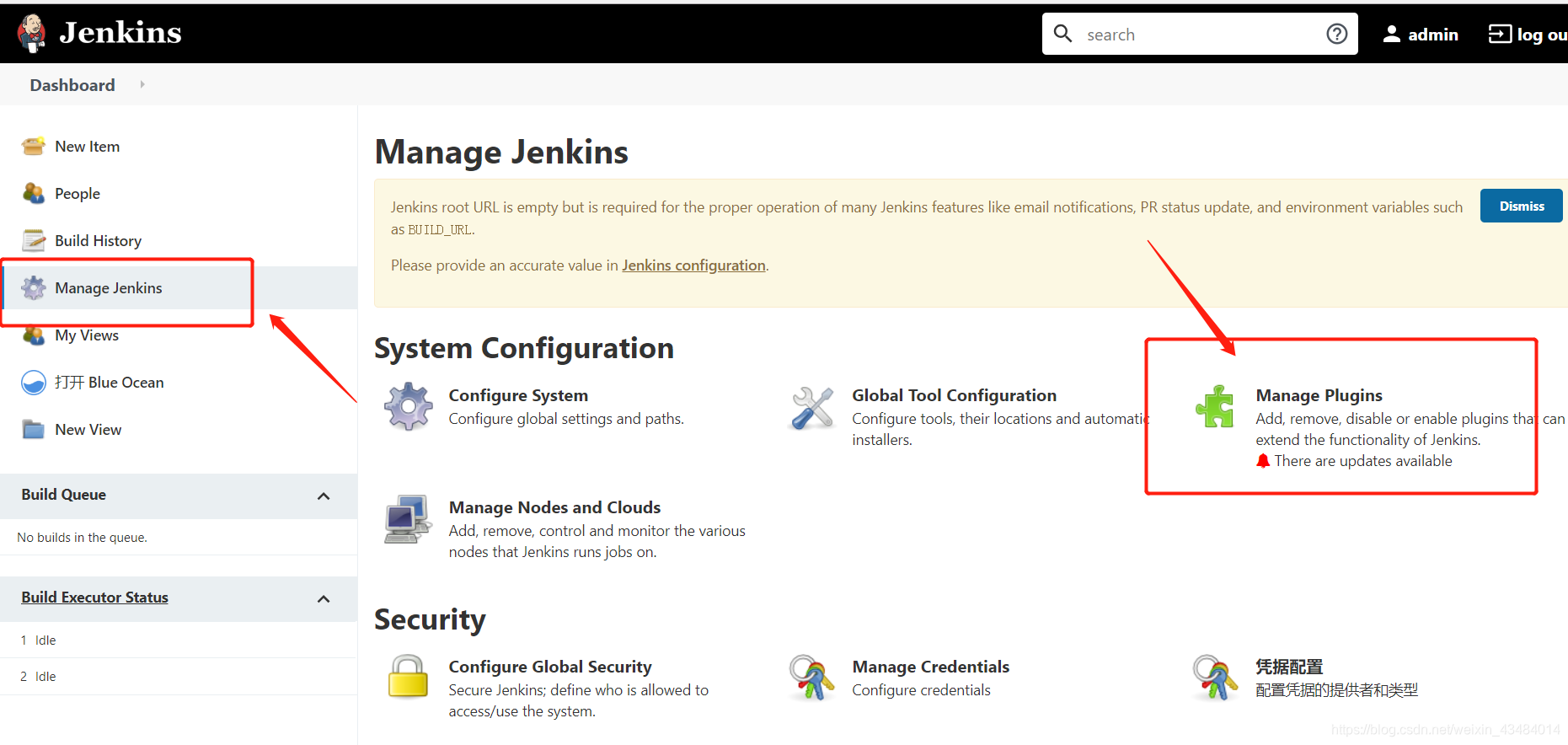Click the Configure System gear icon

409,406
